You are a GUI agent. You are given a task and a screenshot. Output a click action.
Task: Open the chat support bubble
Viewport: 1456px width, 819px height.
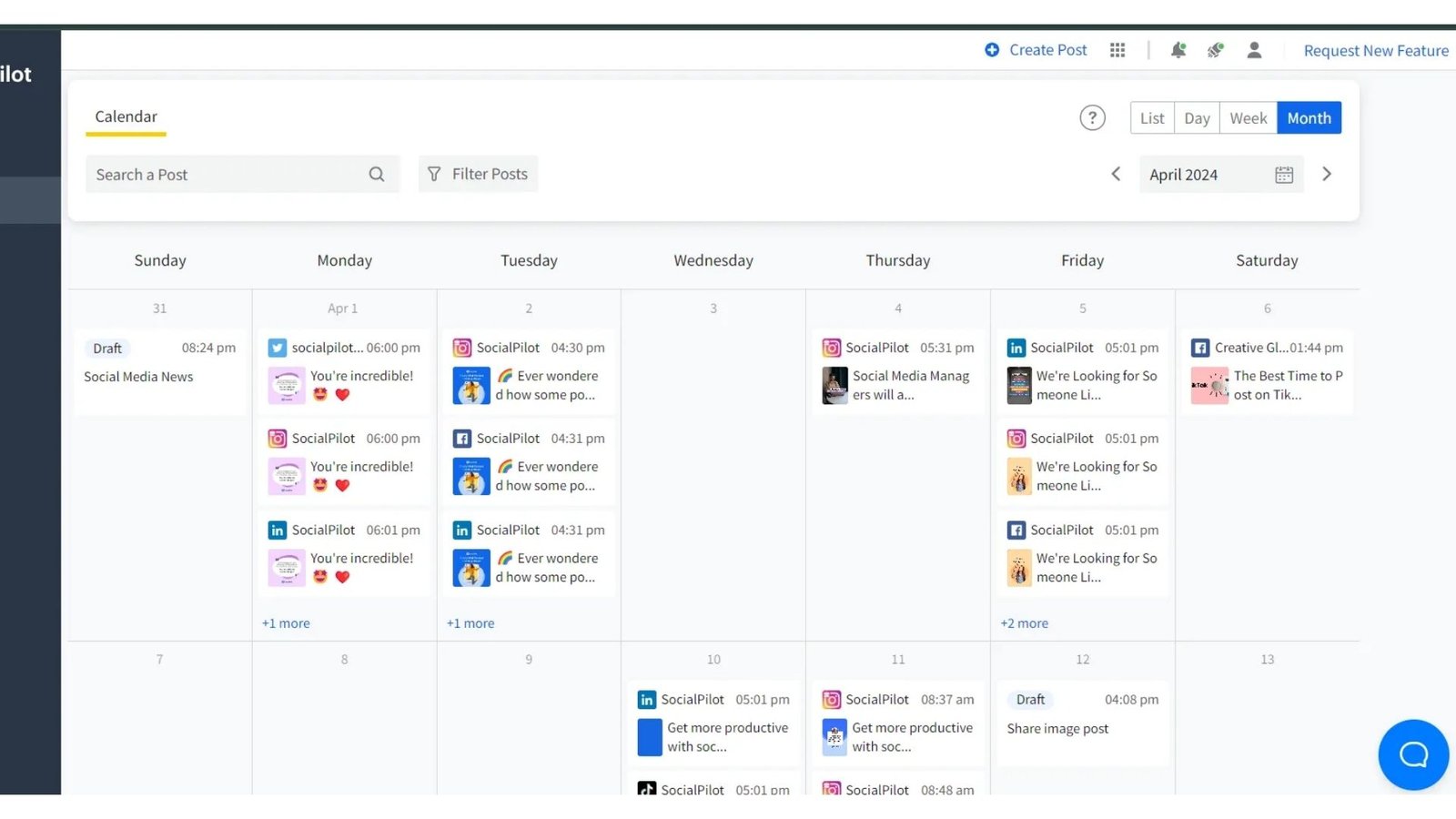tap(1413, 754)
